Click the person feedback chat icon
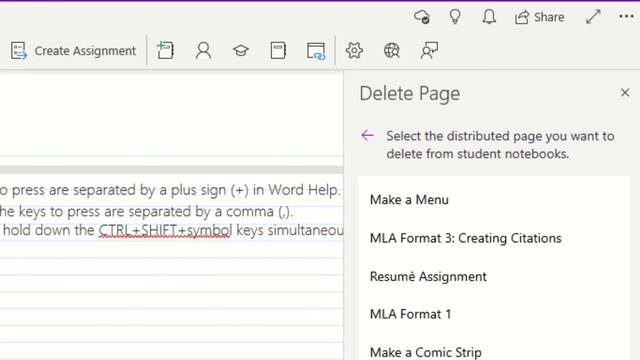640x360 pixels. pyautogui.click(x=429, y=51)
